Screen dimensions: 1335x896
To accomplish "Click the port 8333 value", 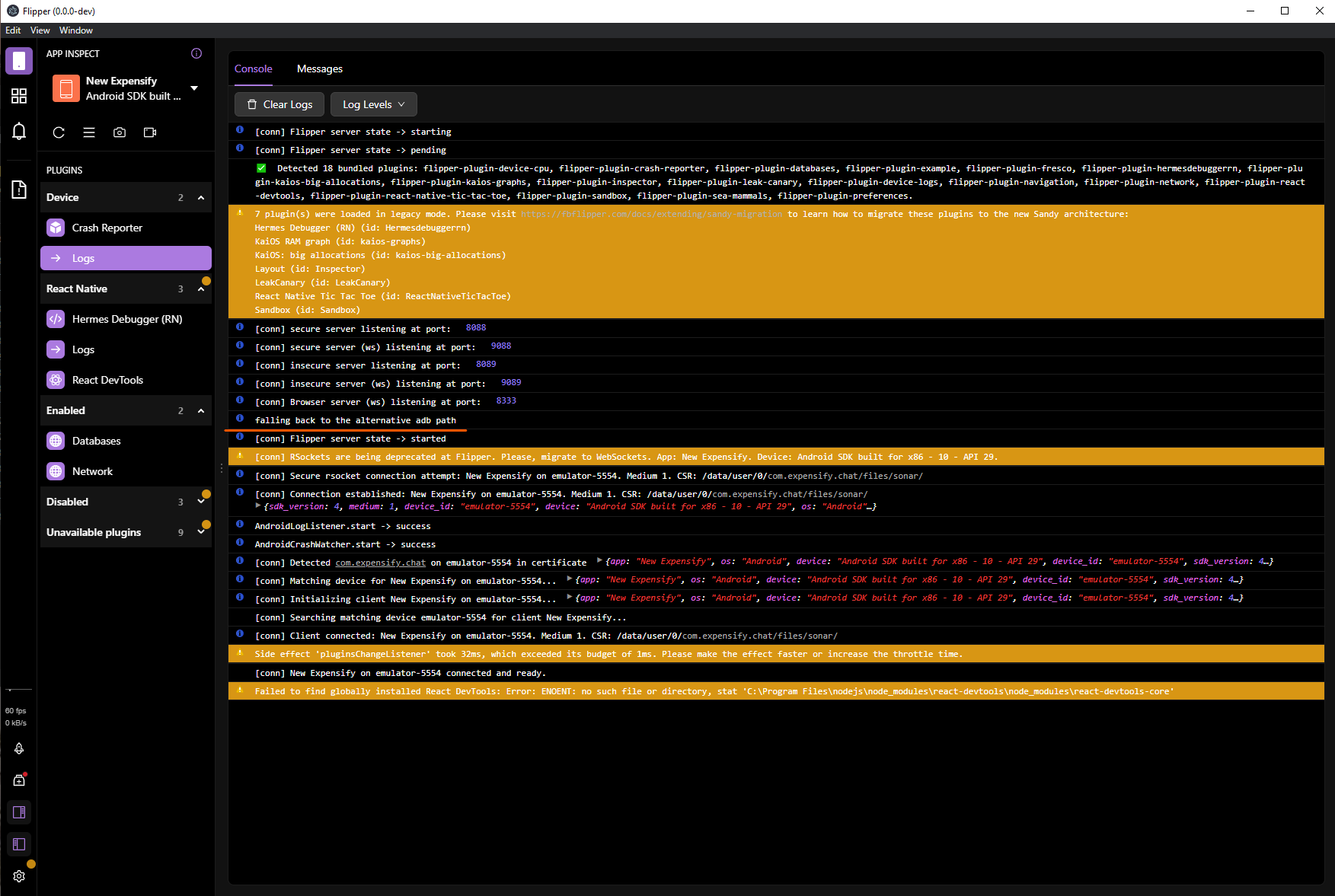I will pos(506,400).
